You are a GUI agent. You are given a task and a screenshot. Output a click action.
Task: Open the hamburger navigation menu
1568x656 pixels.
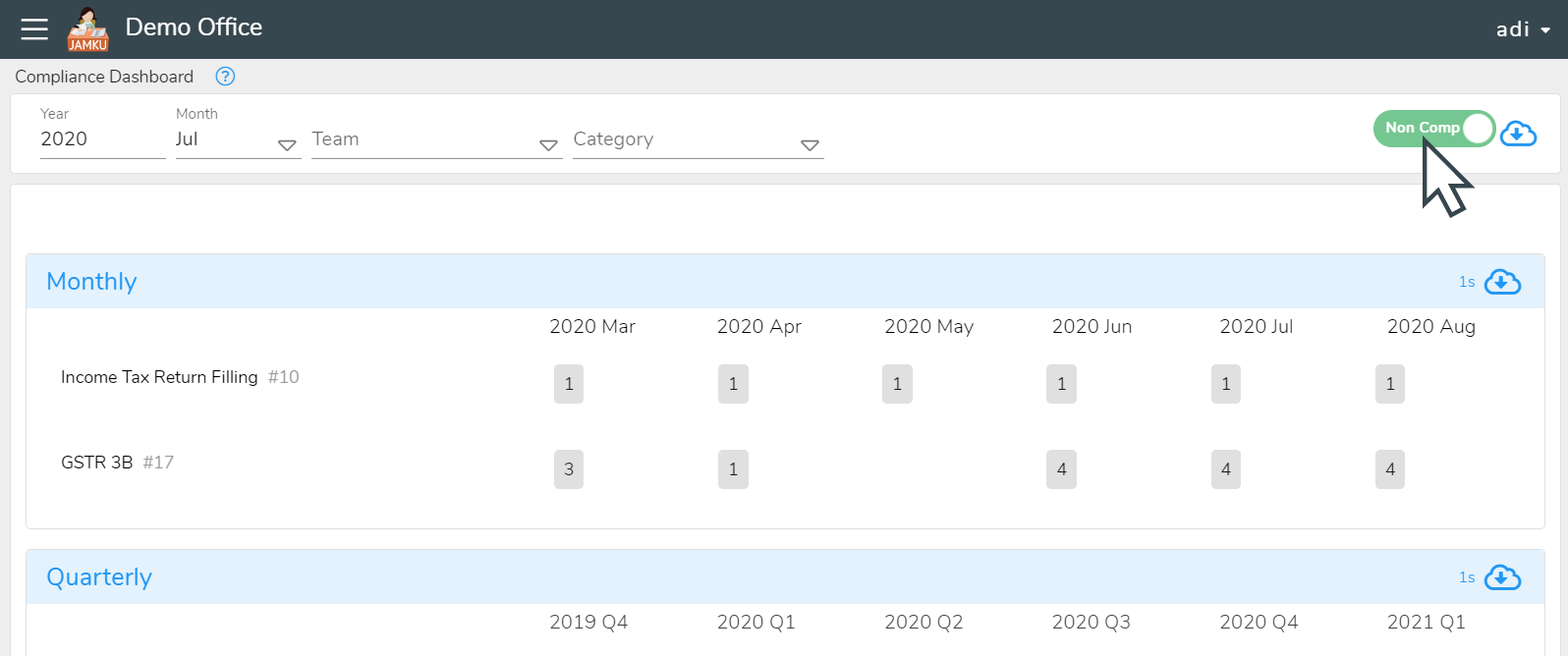(34, 29)
